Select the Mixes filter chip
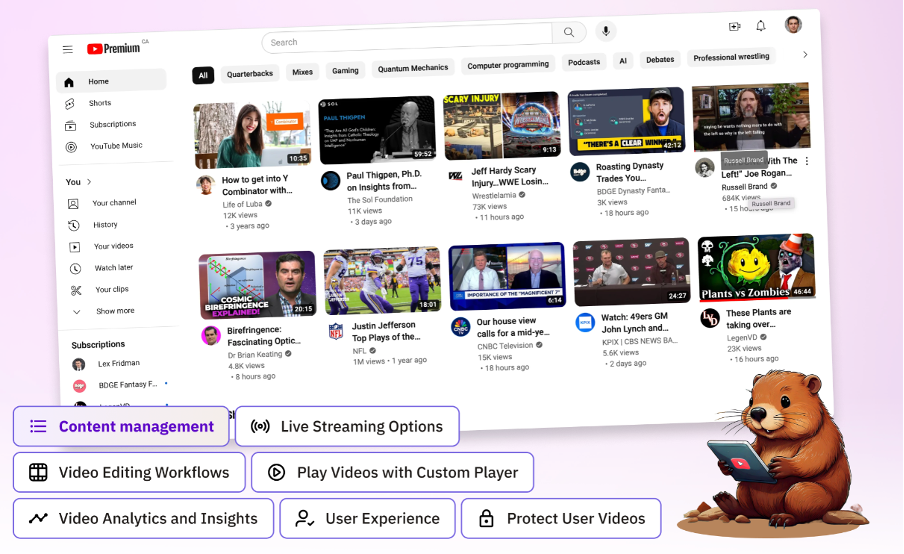 [302, 72]
